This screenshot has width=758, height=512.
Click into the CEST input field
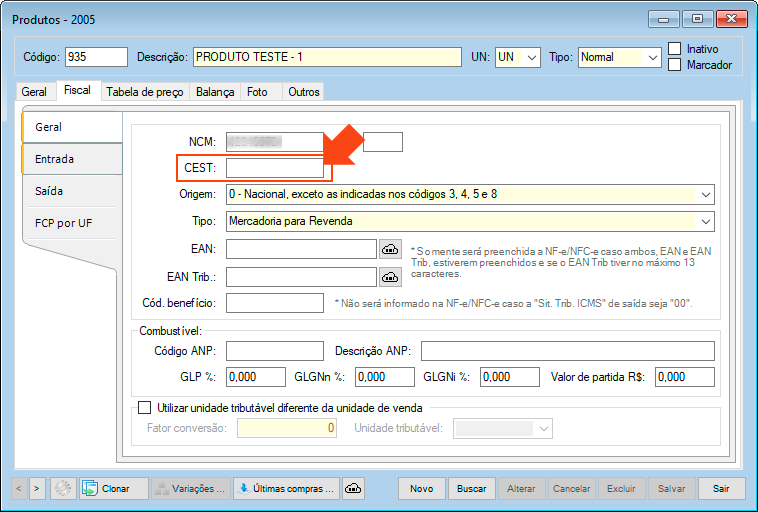point(274,168)
